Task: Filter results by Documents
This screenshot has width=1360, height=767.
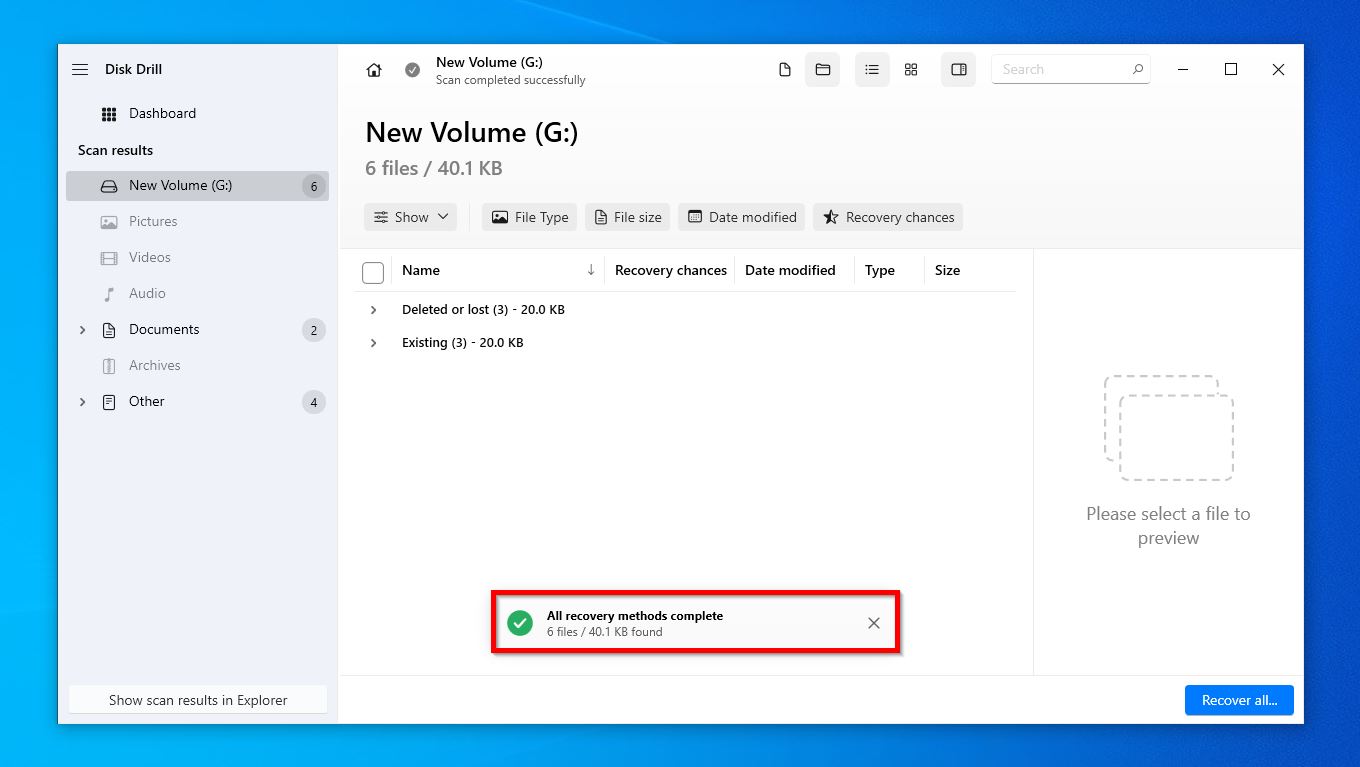Action: (x=197, y=330)
